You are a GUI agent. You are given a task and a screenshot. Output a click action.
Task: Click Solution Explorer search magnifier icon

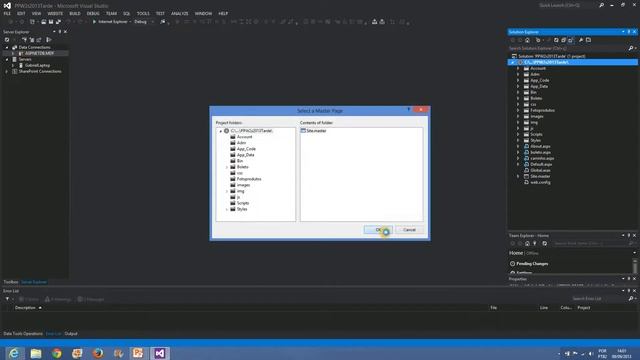pos(631,48)
